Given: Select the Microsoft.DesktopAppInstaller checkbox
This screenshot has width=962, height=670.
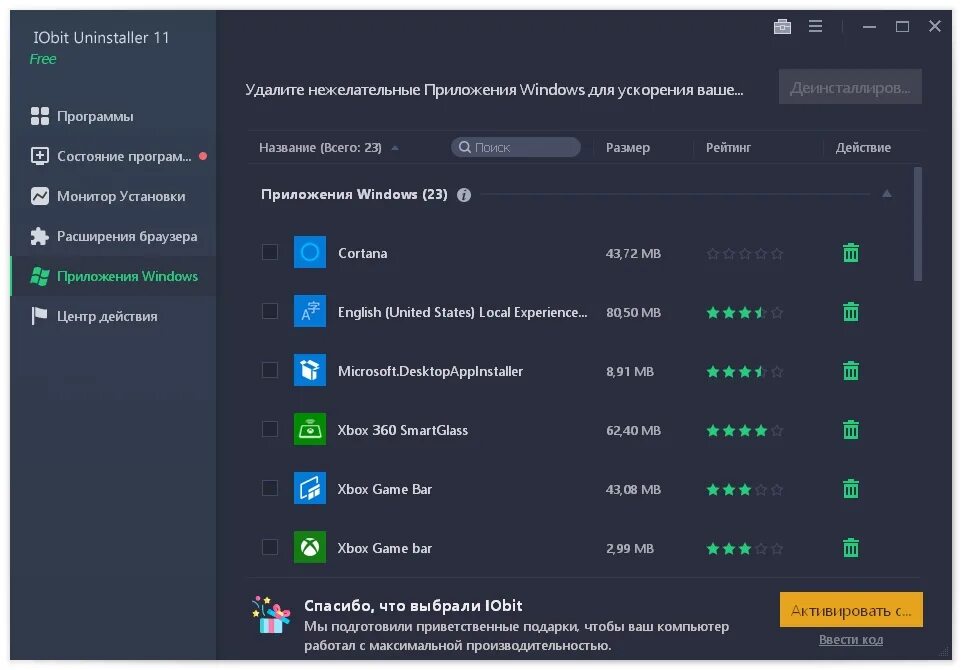Looking at the screenshot, I should pyautogui.click(x=270, y=370).
